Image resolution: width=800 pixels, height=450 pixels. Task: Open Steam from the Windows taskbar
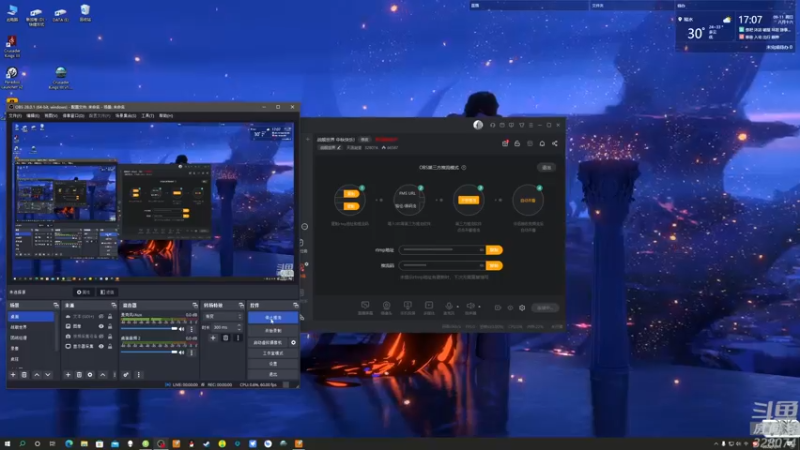[206, 444]
